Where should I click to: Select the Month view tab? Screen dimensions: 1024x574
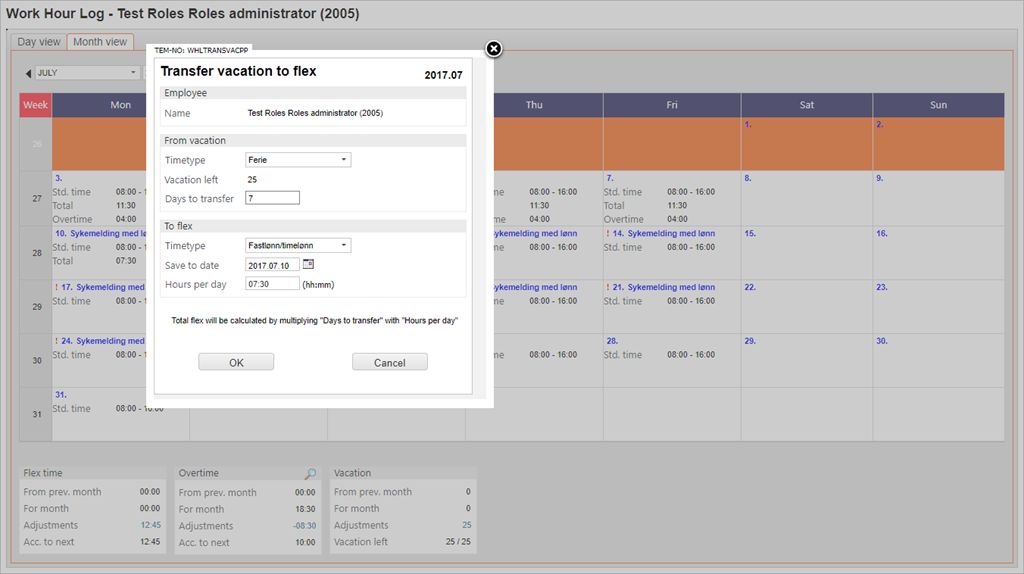100,42
